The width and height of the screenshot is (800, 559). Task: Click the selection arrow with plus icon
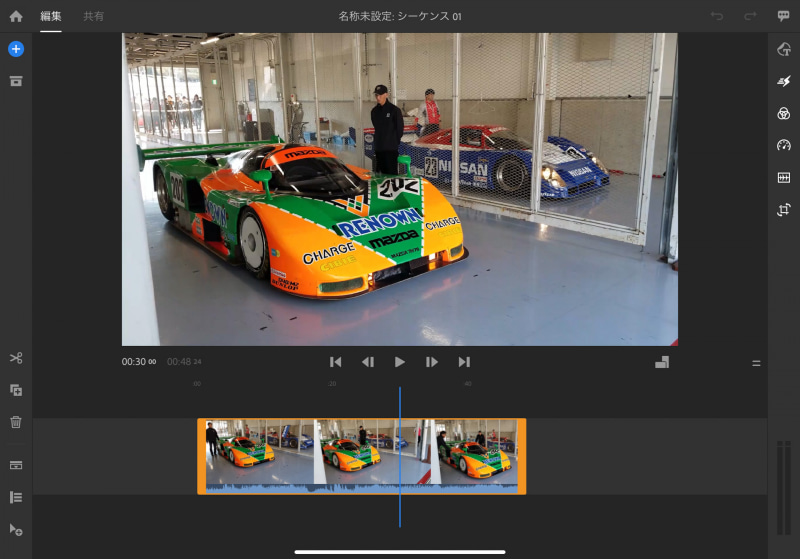click(x=16, y=530)
